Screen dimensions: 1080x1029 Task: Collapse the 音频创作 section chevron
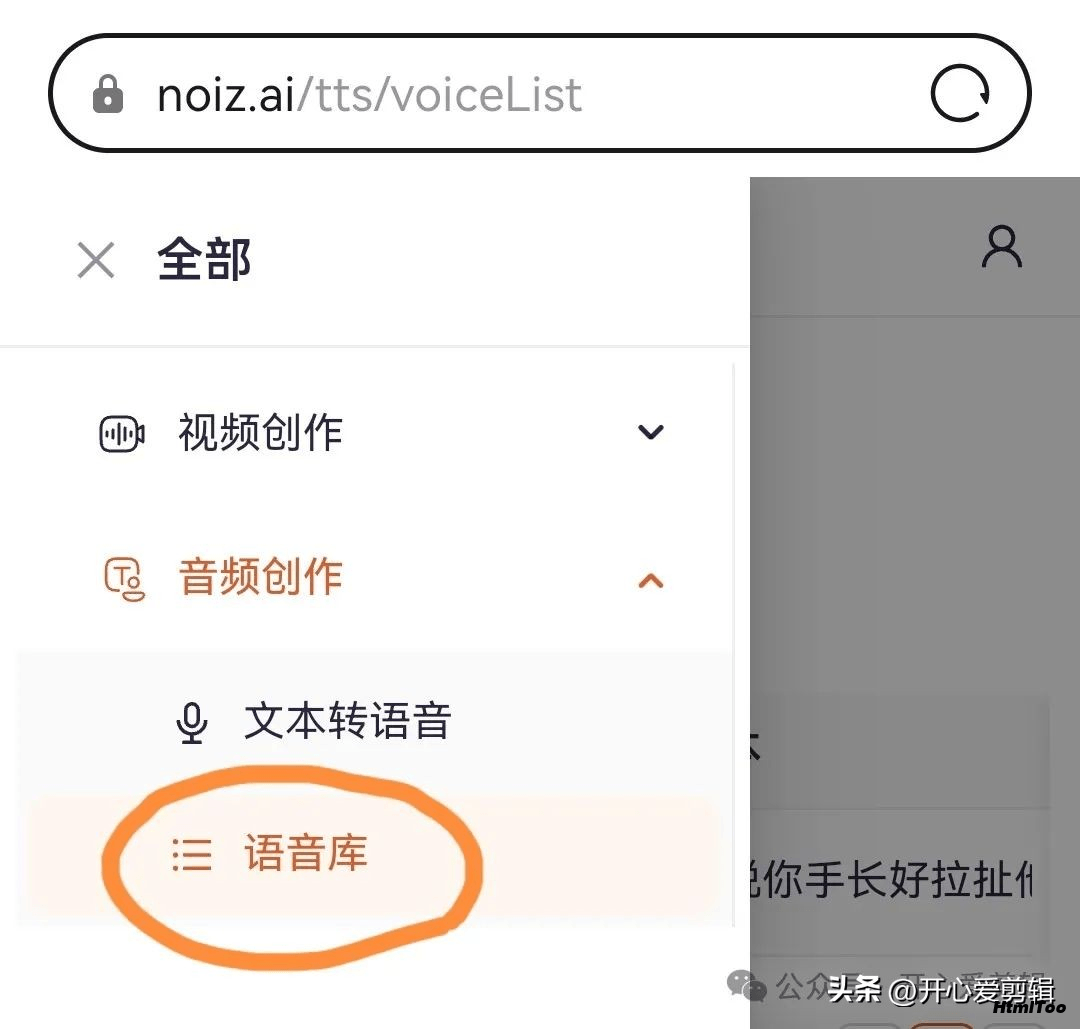[x=650, y=581]
